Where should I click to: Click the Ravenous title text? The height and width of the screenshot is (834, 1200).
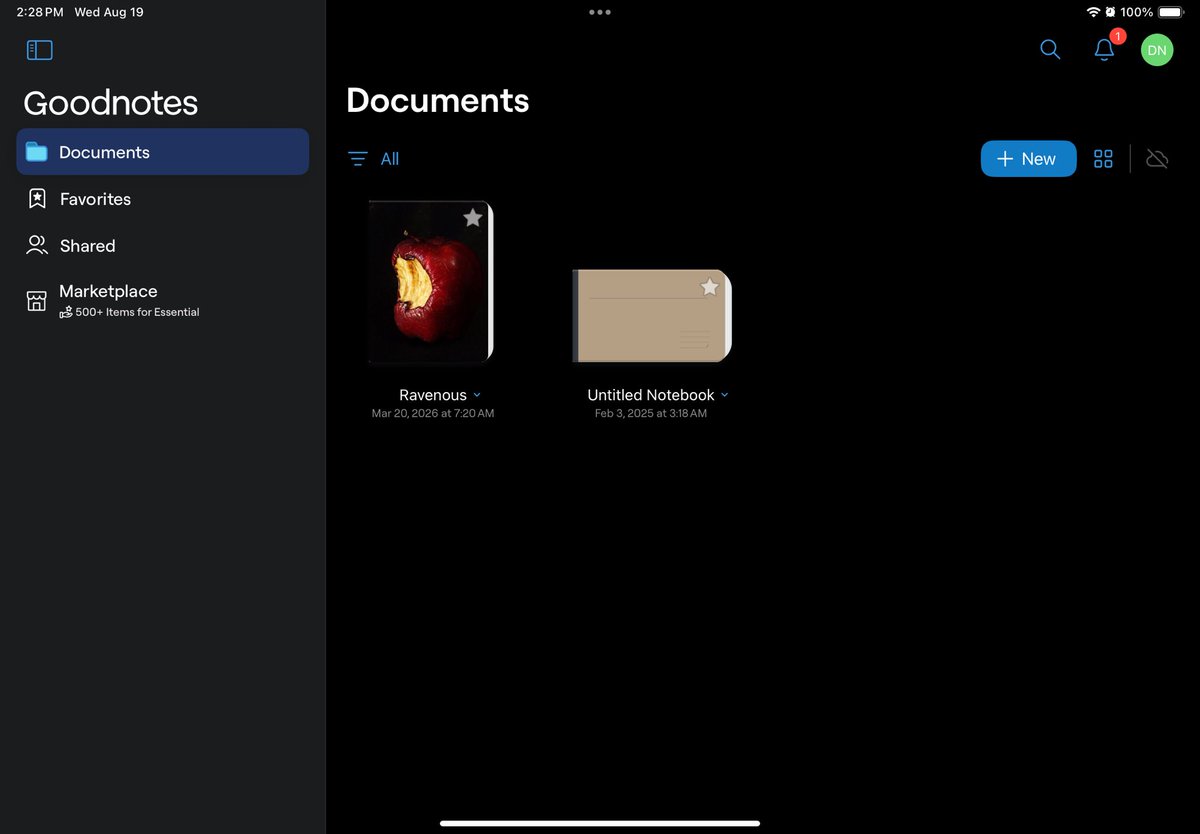433,395
